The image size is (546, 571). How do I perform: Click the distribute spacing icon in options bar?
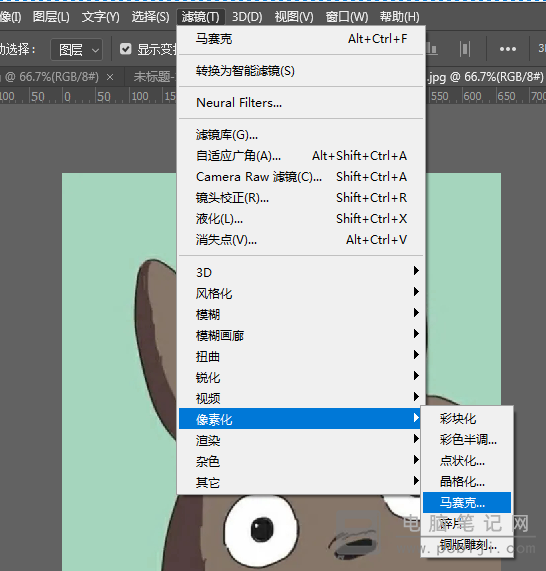coord(465,49)
